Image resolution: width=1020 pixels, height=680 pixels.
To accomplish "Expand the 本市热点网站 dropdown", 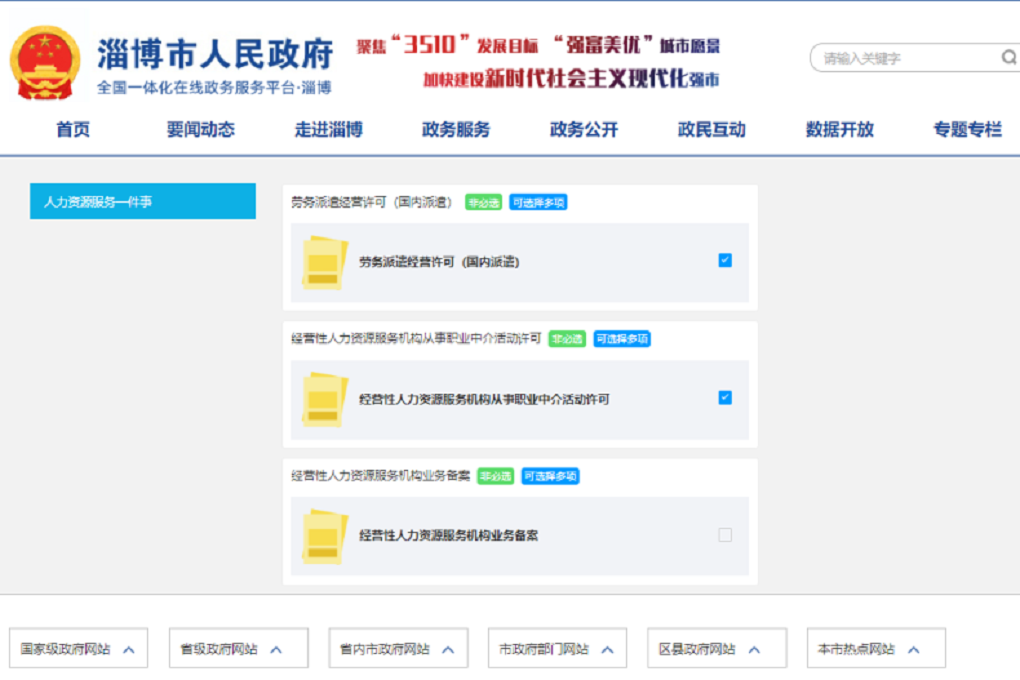I will coord(875,649).
